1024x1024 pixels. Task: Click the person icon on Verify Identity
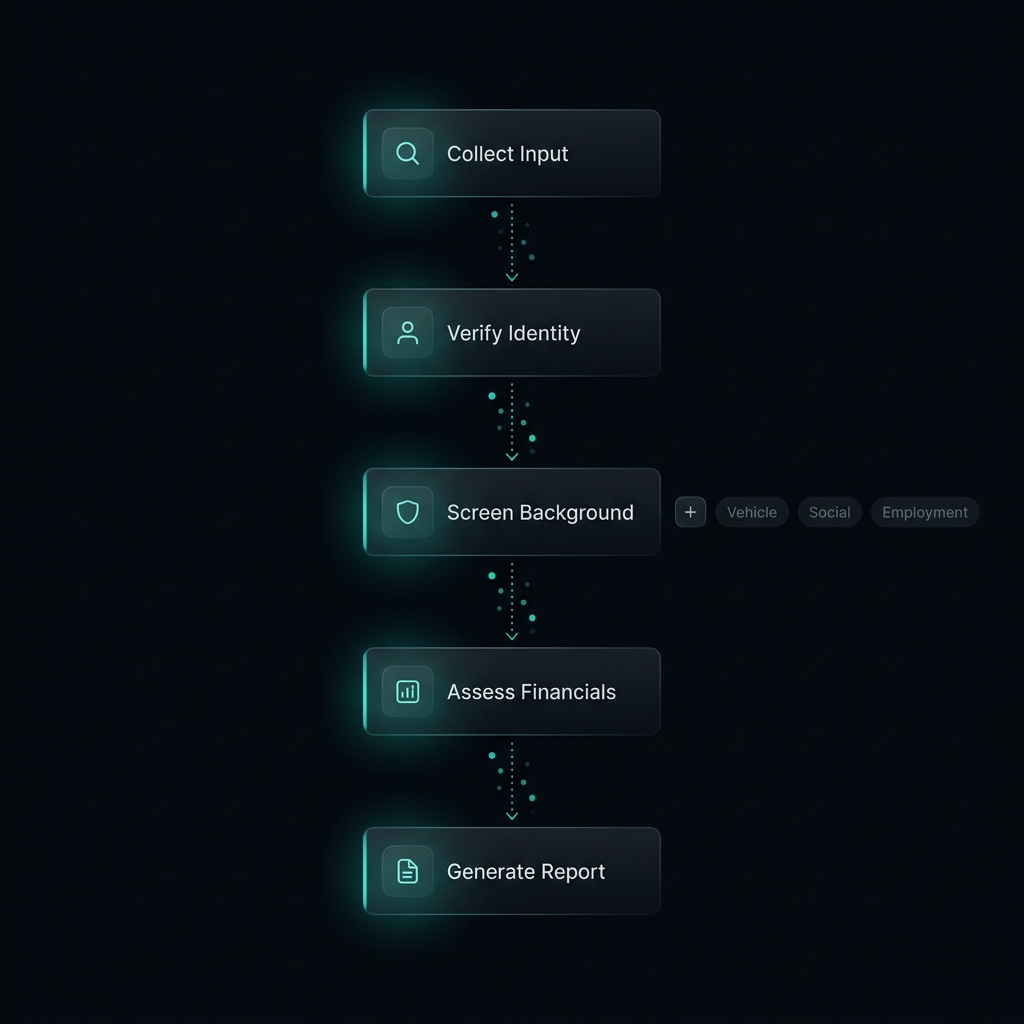[408, 333]
